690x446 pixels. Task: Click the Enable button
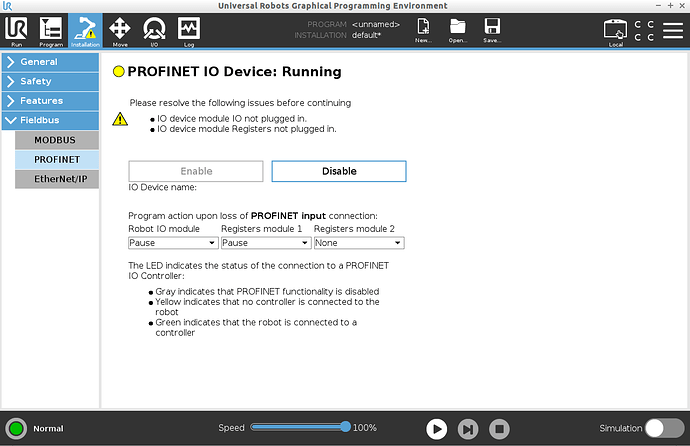(x=196, y=171)
